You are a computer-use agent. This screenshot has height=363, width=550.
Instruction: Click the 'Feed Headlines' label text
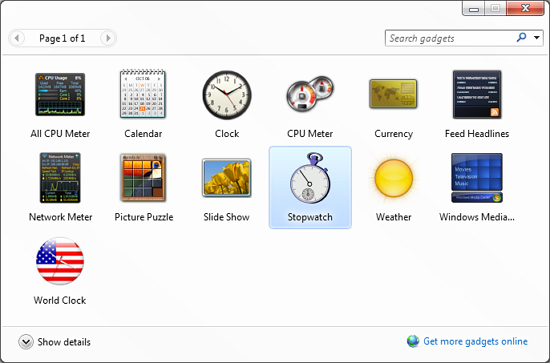(x=477, y=134)
